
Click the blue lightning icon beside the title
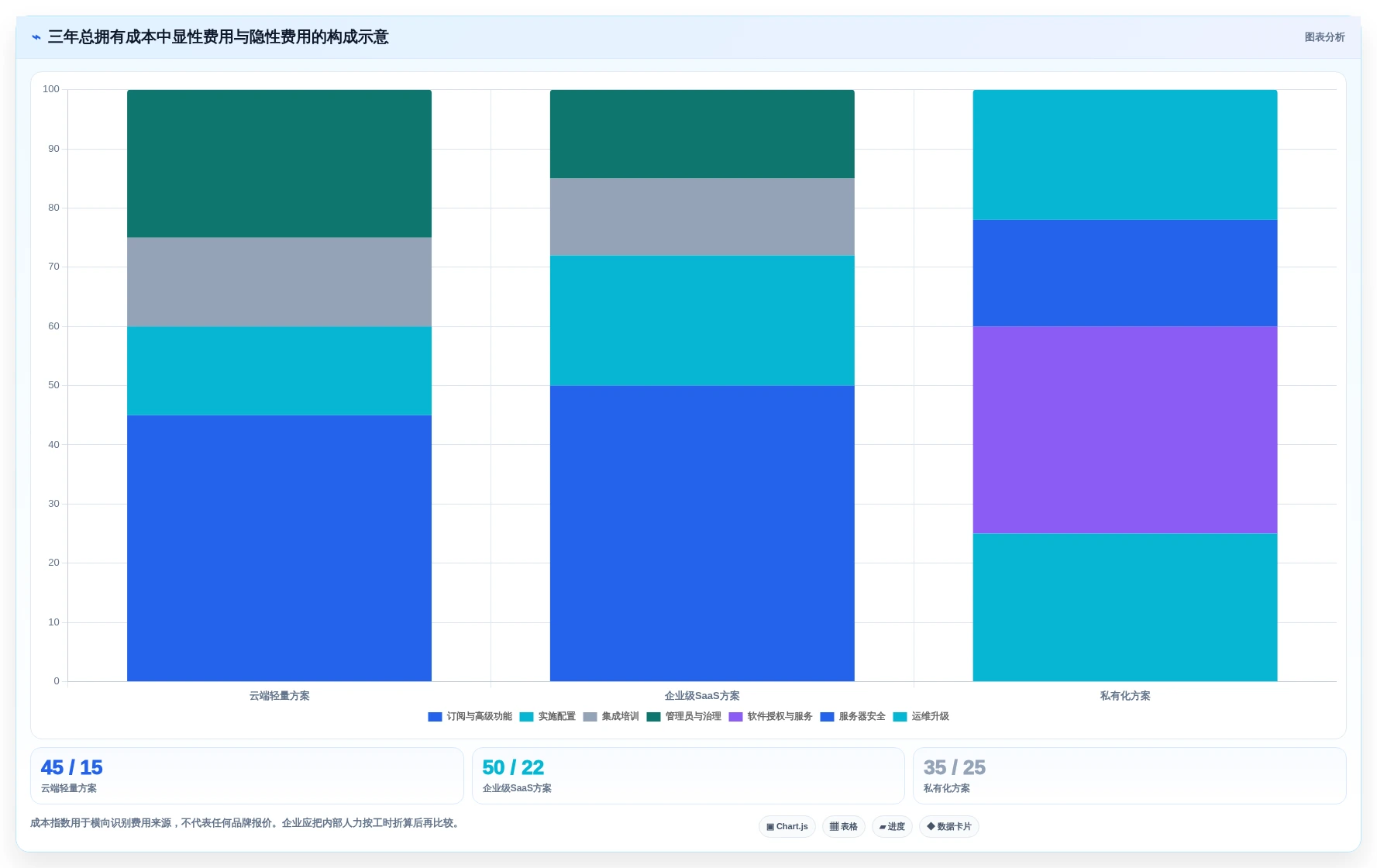36,37
